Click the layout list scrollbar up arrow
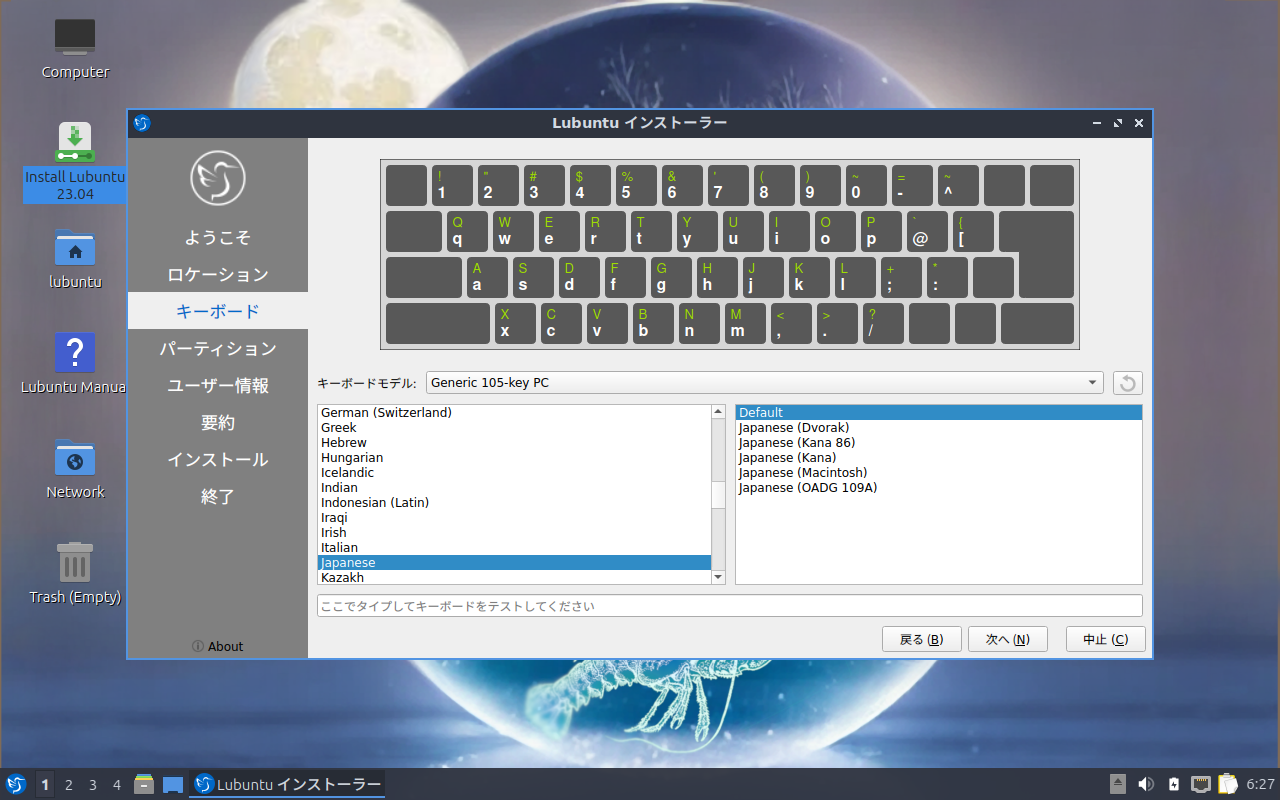This screenshot has width=1280, height=800. click(x=718, y=412)
